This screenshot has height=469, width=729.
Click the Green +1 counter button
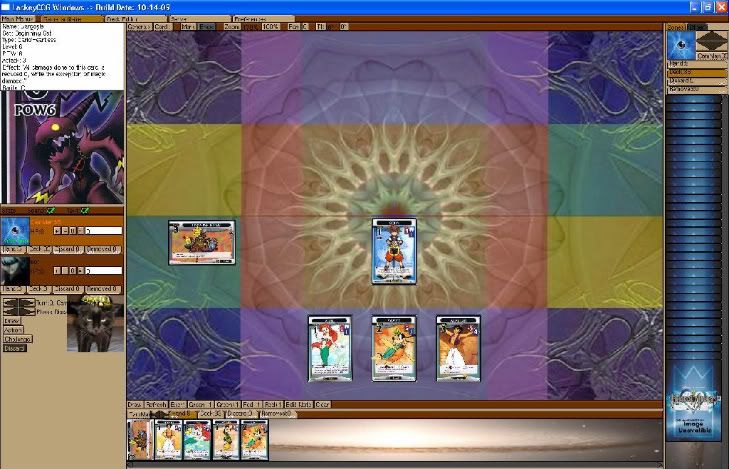(x=228, y=404)
